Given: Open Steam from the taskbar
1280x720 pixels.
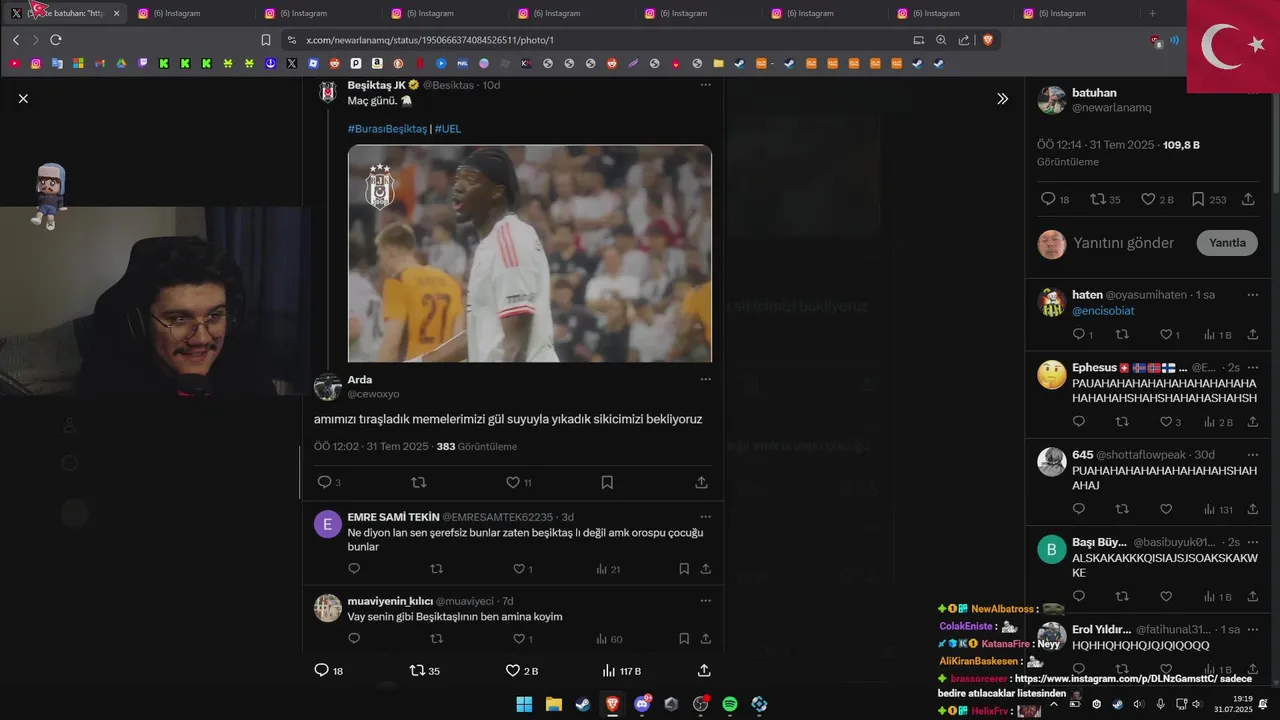Looking at the screenshot, I should tap(582, 704).
